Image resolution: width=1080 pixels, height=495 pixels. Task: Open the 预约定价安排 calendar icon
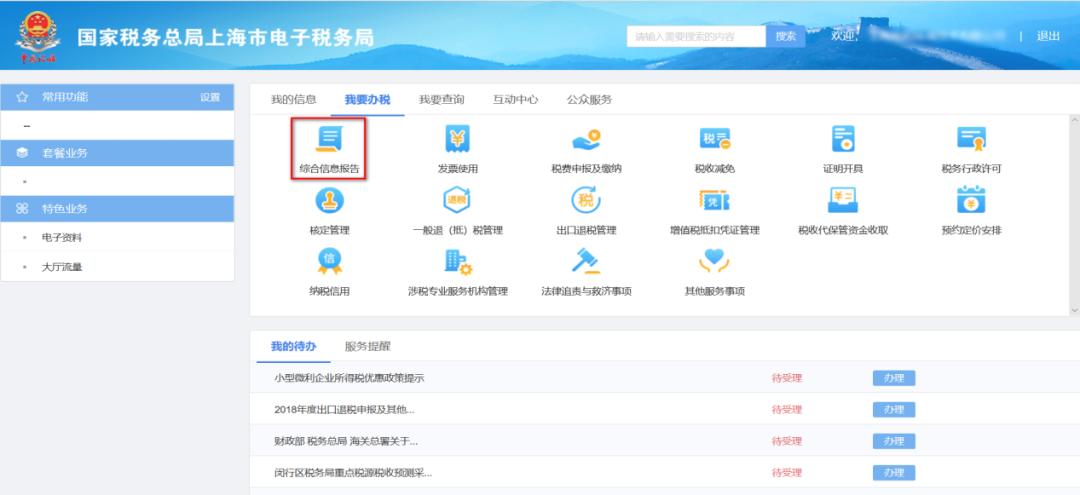point(971,200)
